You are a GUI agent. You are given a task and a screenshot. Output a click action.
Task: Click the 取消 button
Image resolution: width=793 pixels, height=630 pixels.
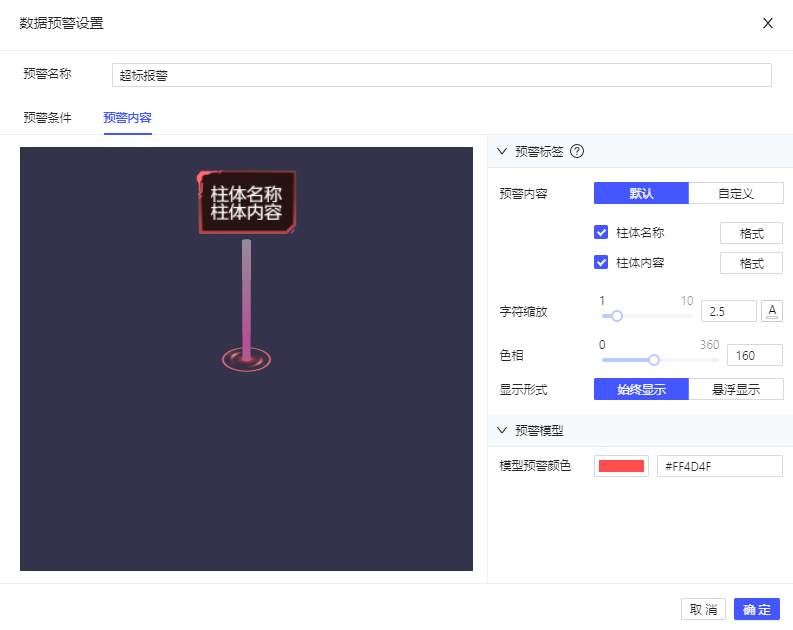point(703,609)
